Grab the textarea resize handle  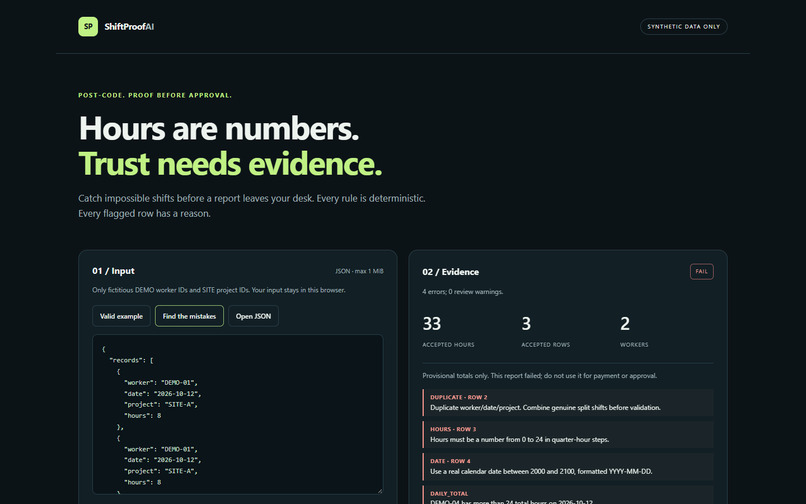pyautogui.click(x=379, y=491)
